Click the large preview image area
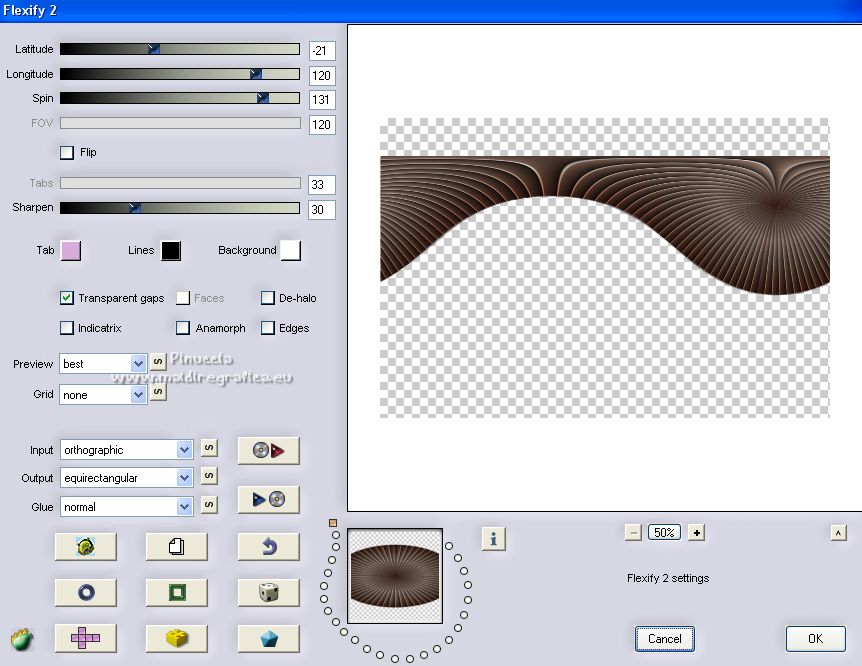 (605, 268)
